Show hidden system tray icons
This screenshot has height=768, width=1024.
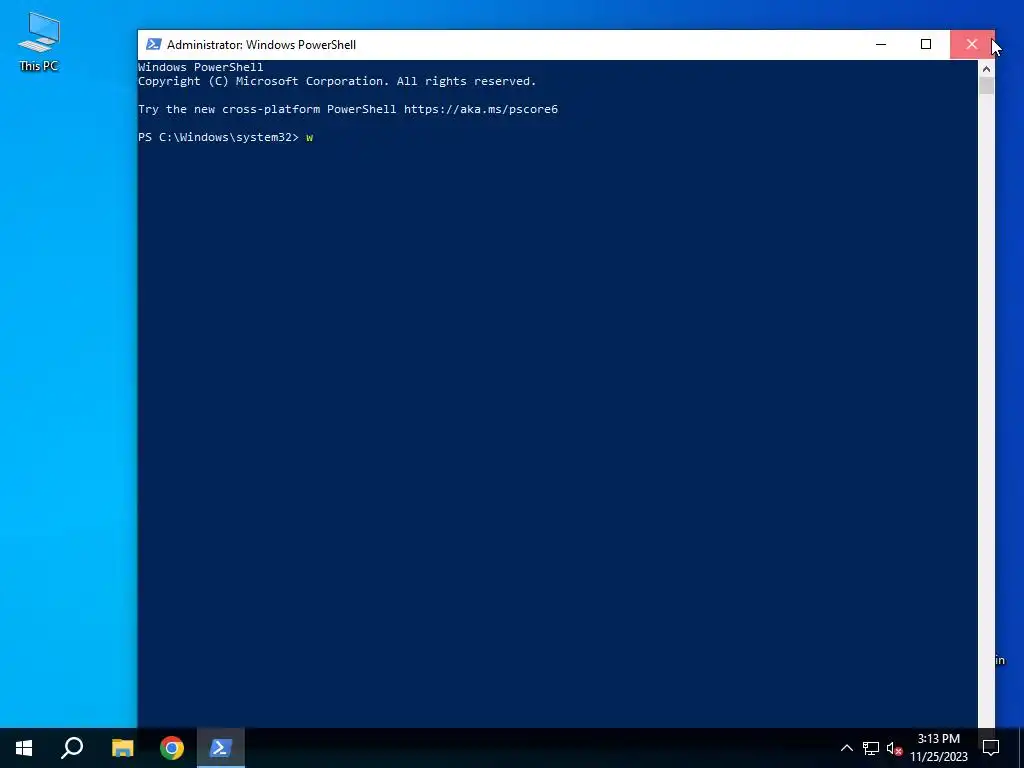tap(846, 748)
